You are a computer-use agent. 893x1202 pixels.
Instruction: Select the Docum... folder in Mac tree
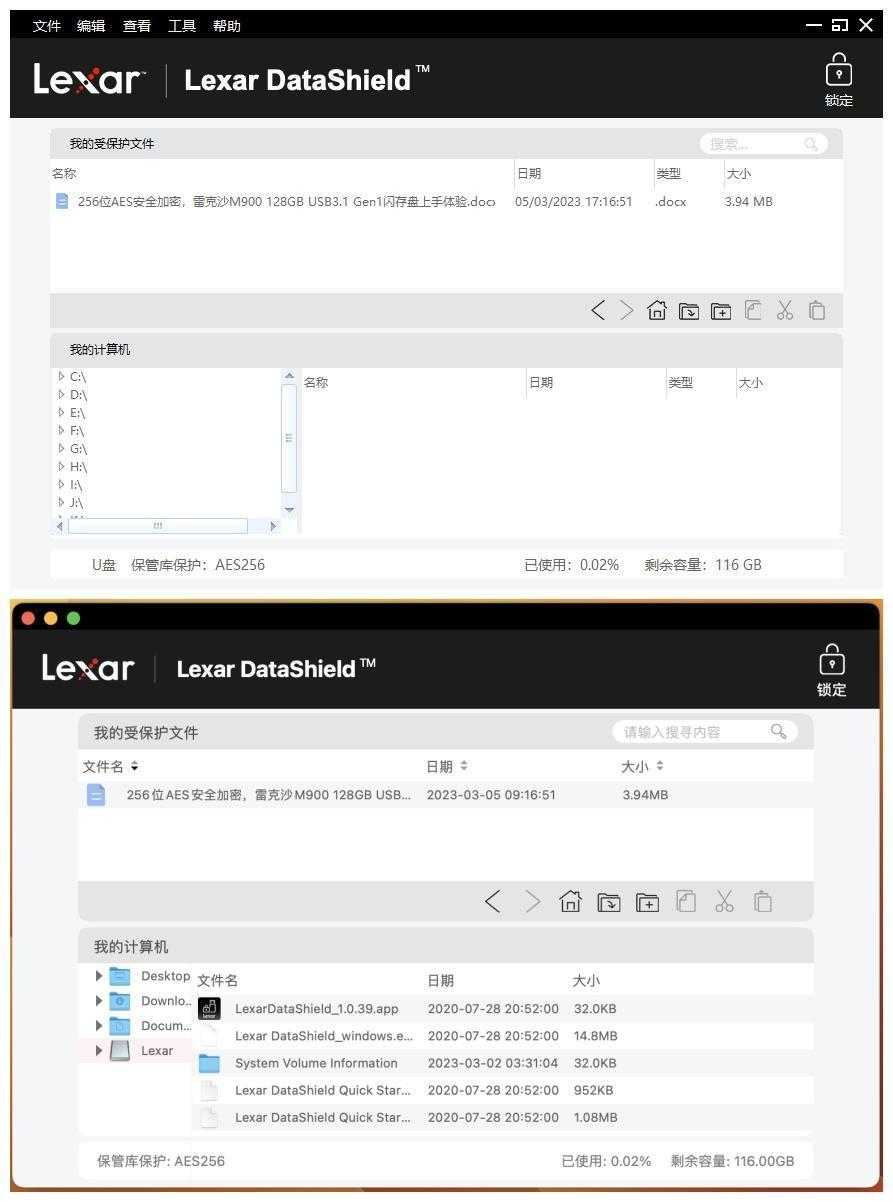pos(165,1026)
